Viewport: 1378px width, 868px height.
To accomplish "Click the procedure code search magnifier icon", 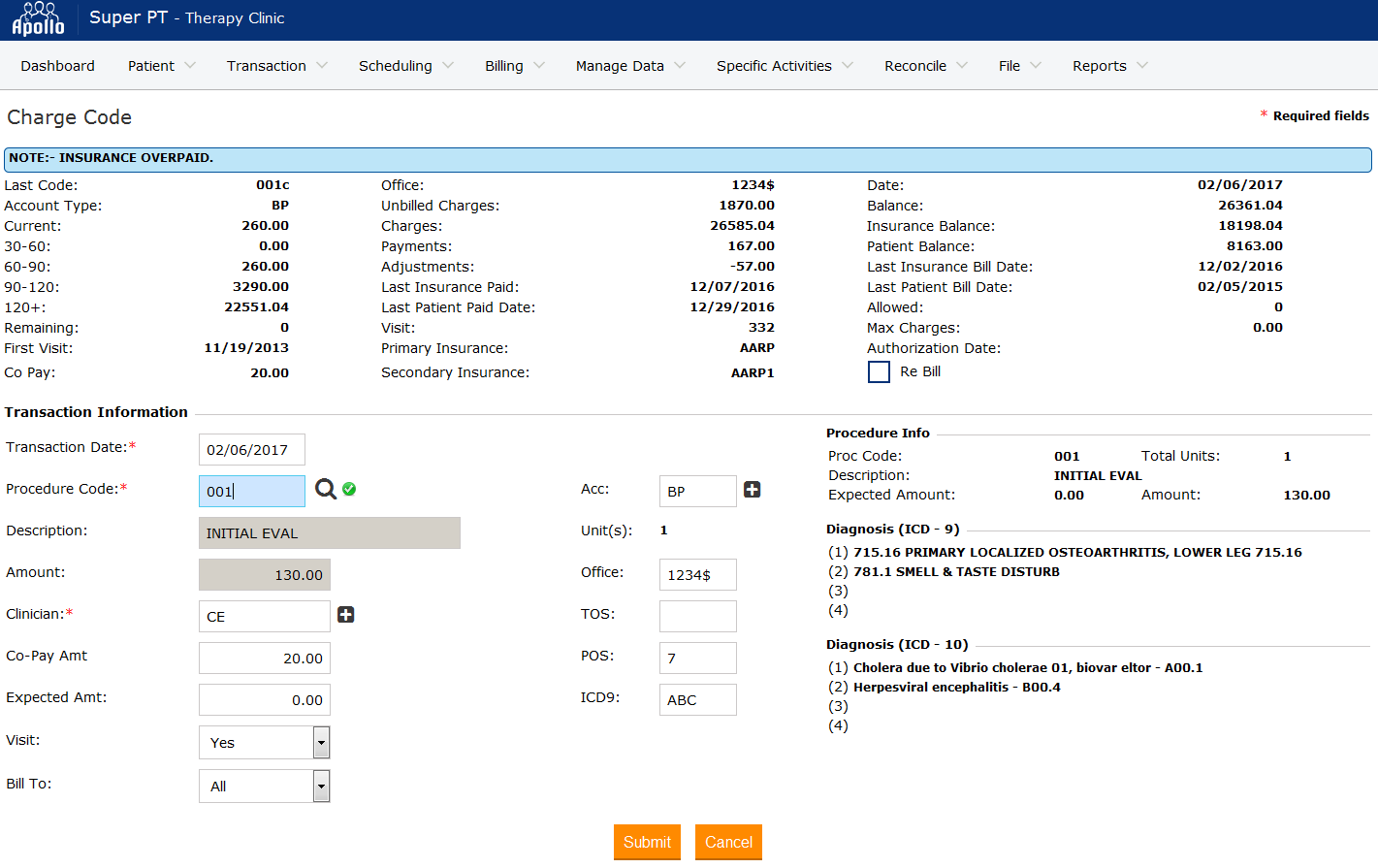I will pos(326,490).
